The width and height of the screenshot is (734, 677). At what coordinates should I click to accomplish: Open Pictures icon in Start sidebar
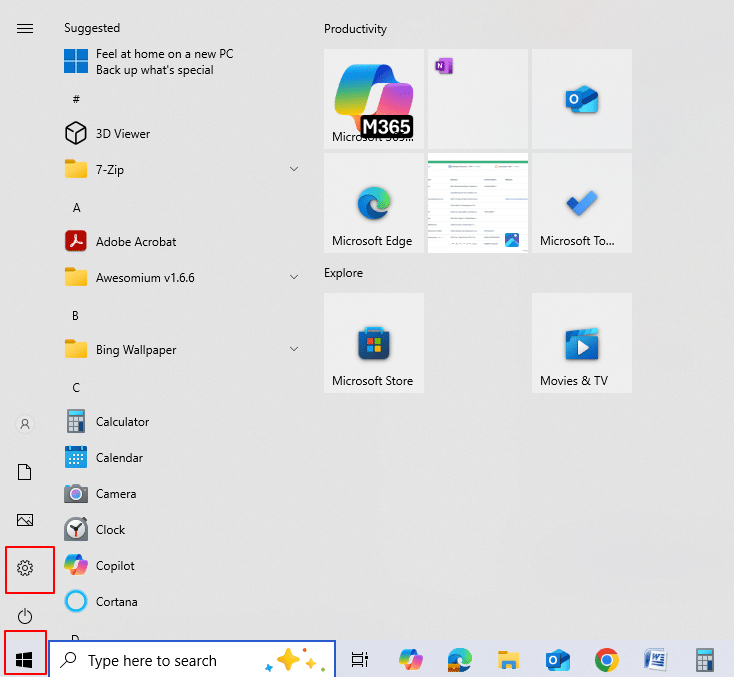click(x=25, y=520)
